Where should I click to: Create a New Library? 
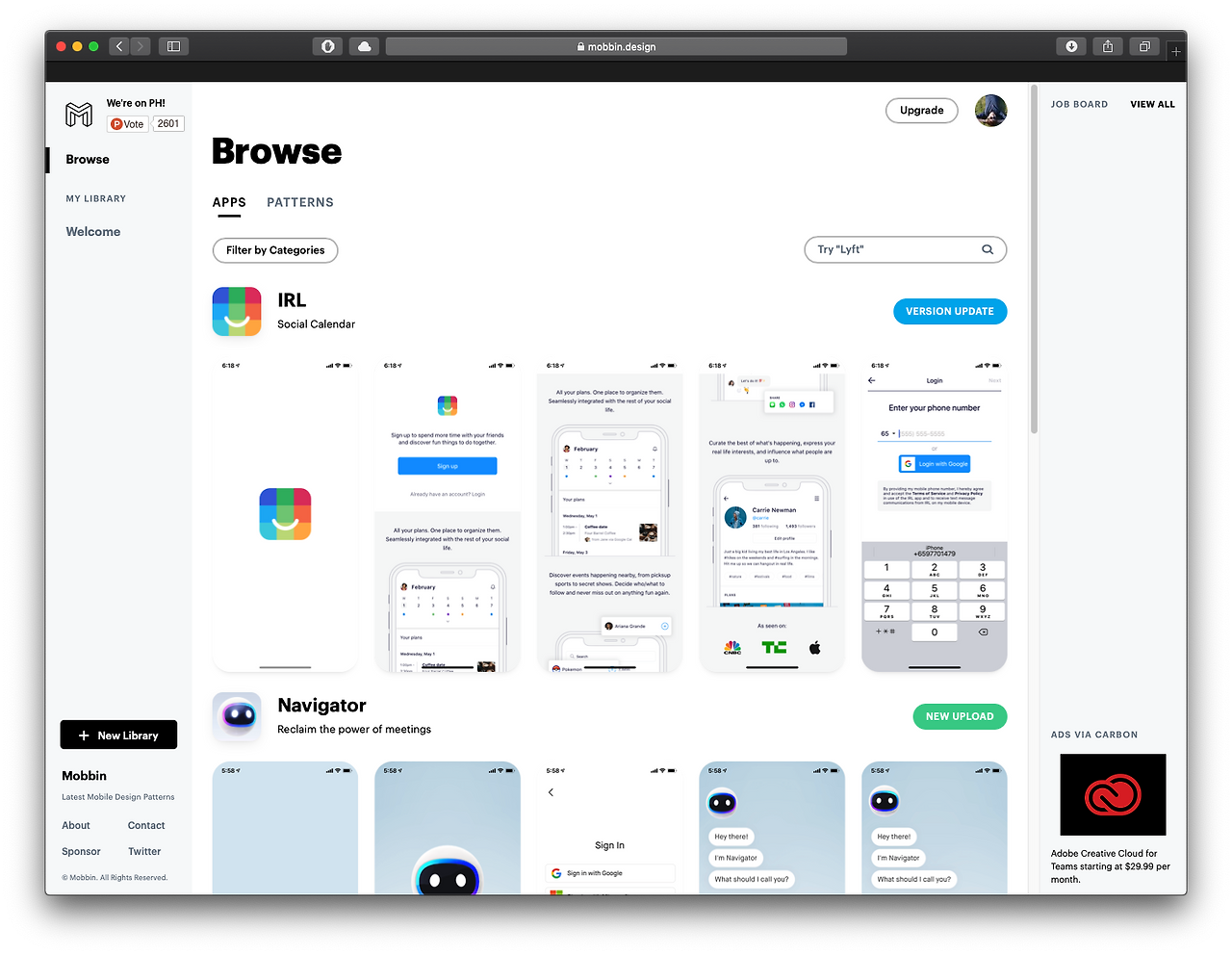click(118, 735)
